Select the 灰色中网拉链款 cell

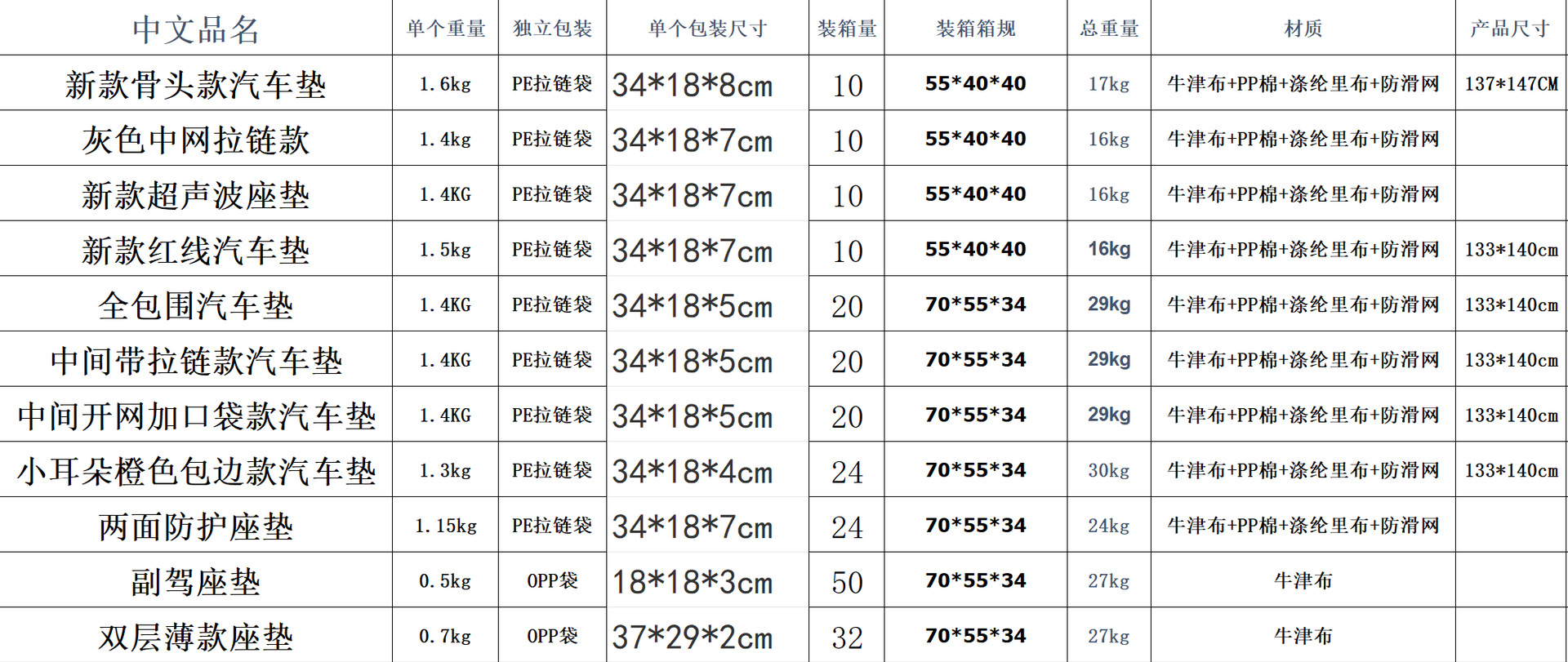point(196,139)
